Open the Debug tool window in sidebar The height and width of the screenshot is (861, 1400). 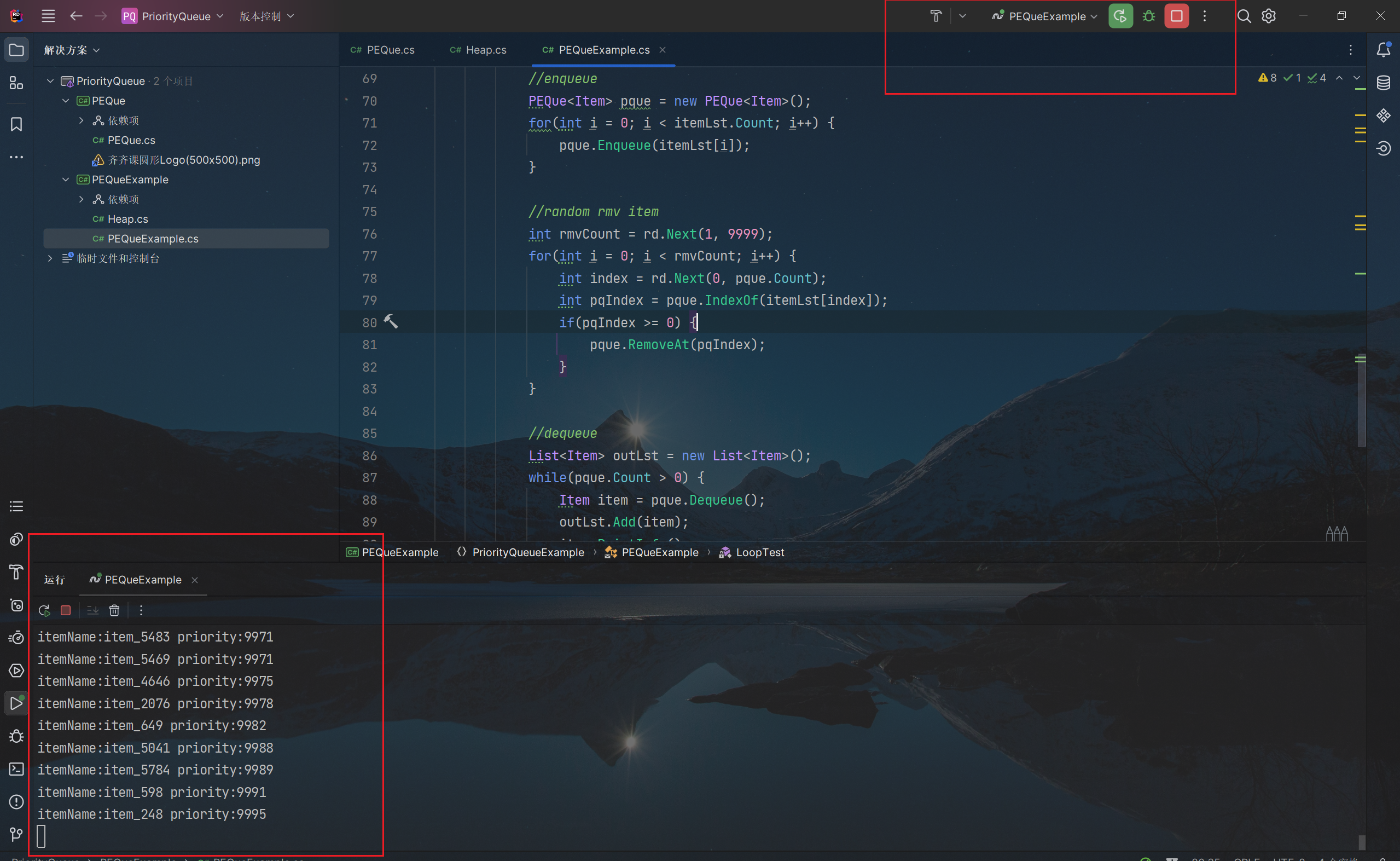click(16, 736)
